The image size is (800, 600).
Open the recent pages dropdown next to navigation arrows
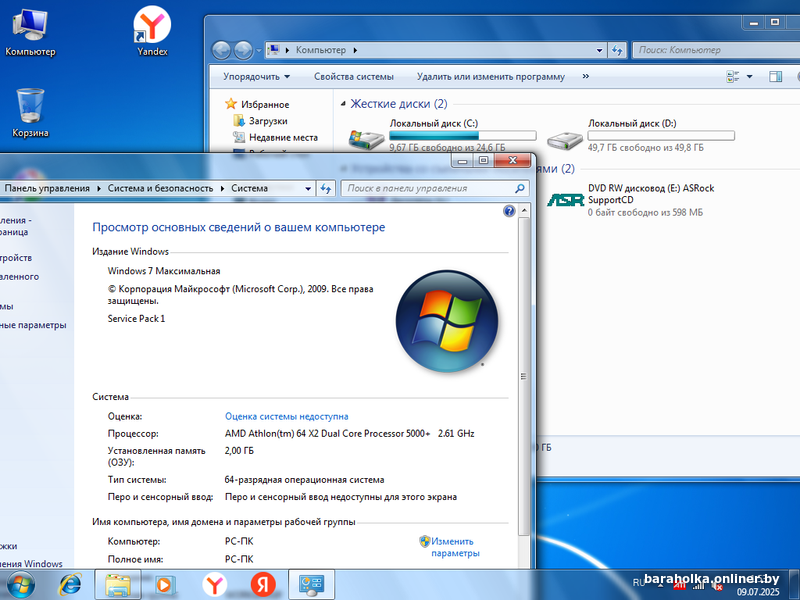point(259,50)
